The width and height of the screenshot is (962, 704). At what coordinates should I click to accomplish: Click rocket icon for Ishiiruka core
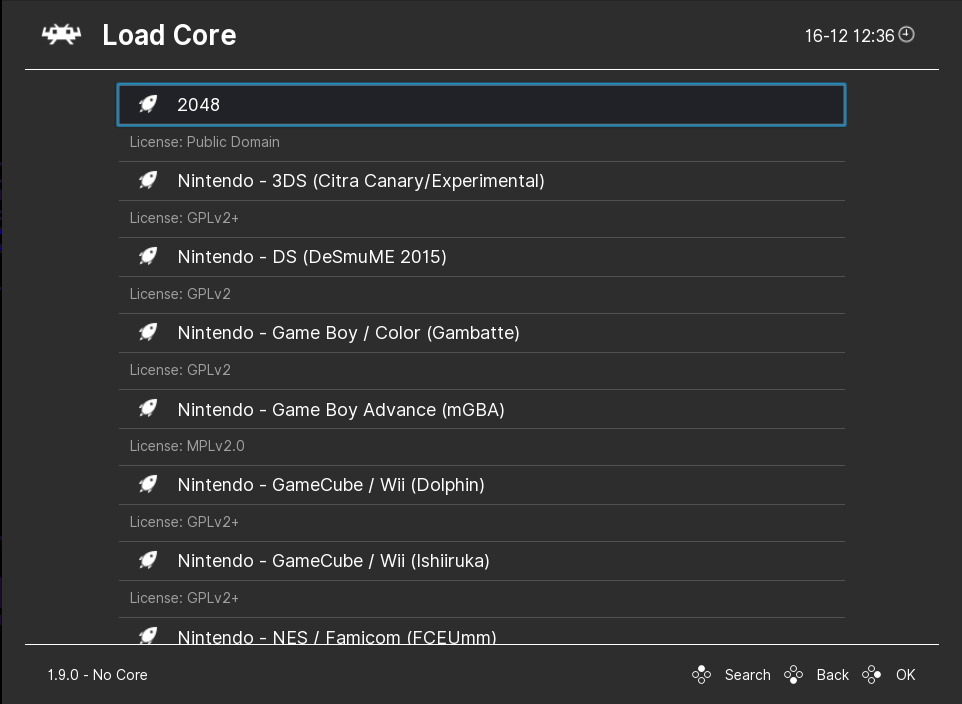tap(148, 560)
